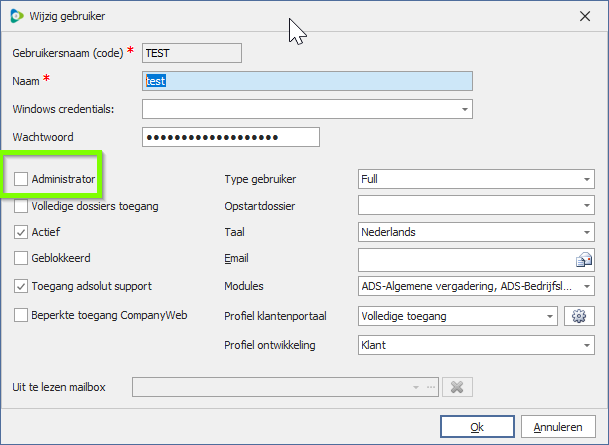Toggle the Geblokkeerd checkbox
Image resolution: width=609 pixels, height=445 pixels.
point(22,258)
